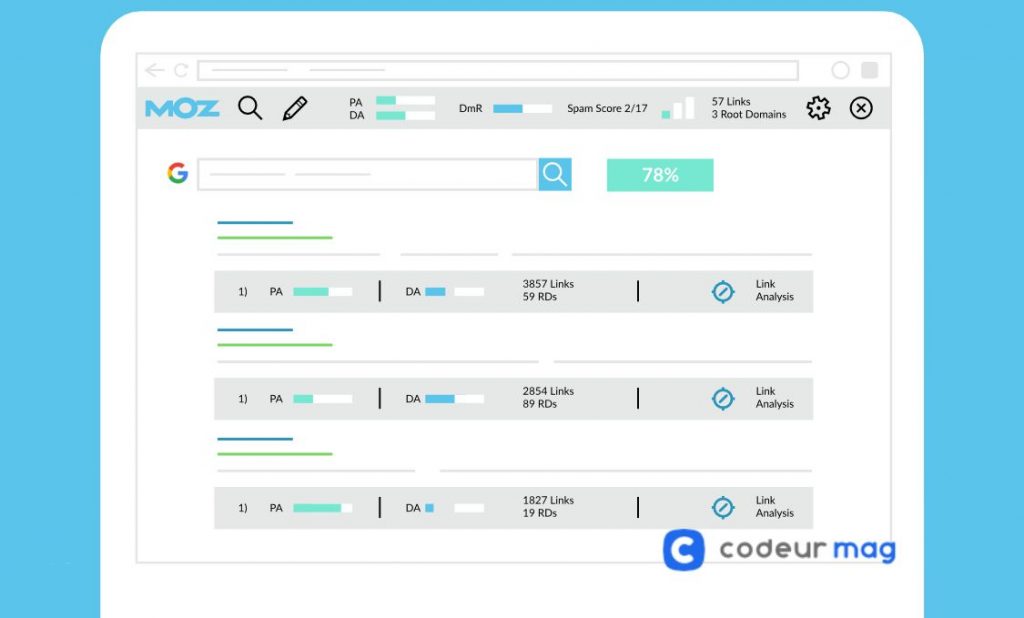The image size is (1024, 618).
Task: Open Link Analysis for 1827 Links result
Action: coord(775,506)
